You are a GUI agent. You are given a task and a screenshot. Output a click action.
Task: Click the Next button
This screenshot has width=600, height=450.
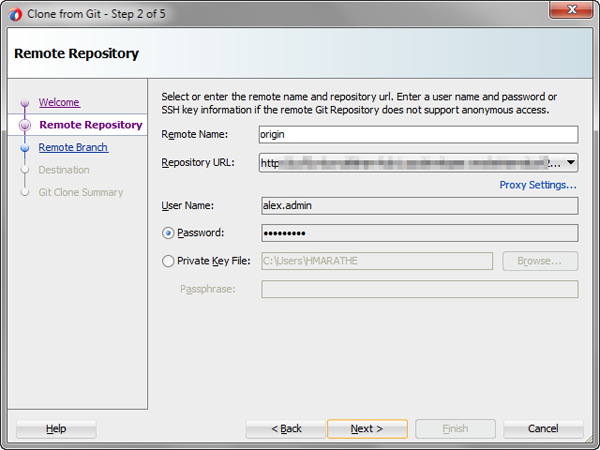tap(366, 429)
